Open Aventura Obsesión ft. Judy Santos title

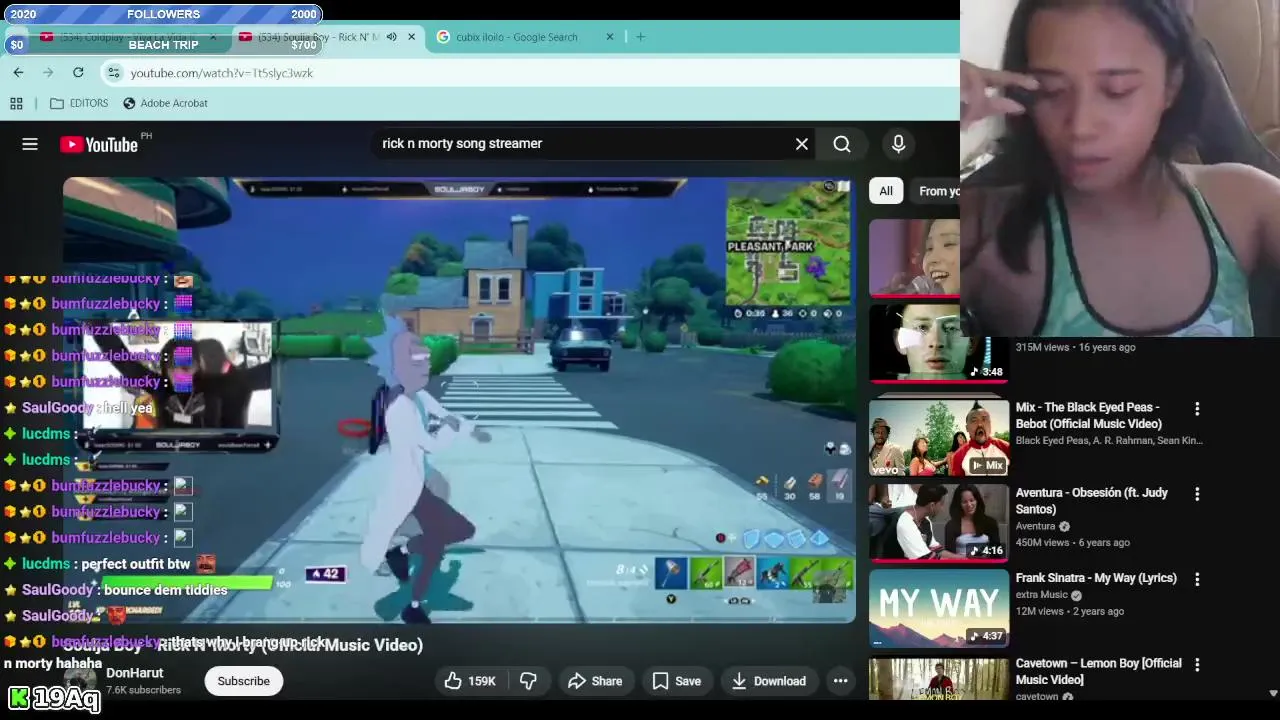coord(1092,501)
